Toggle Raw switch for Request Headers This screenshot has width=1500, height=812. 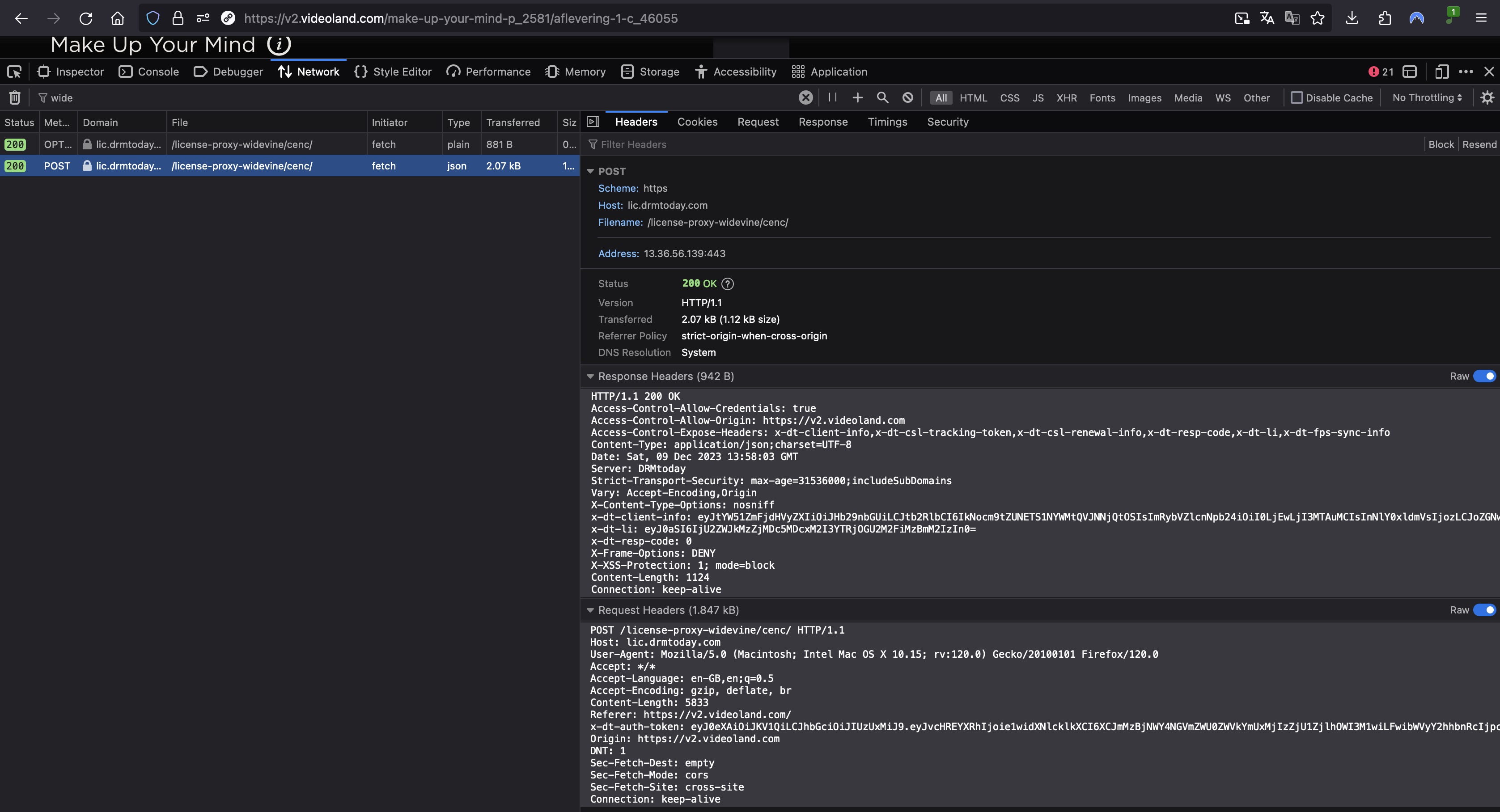(x=1484, y=610)
